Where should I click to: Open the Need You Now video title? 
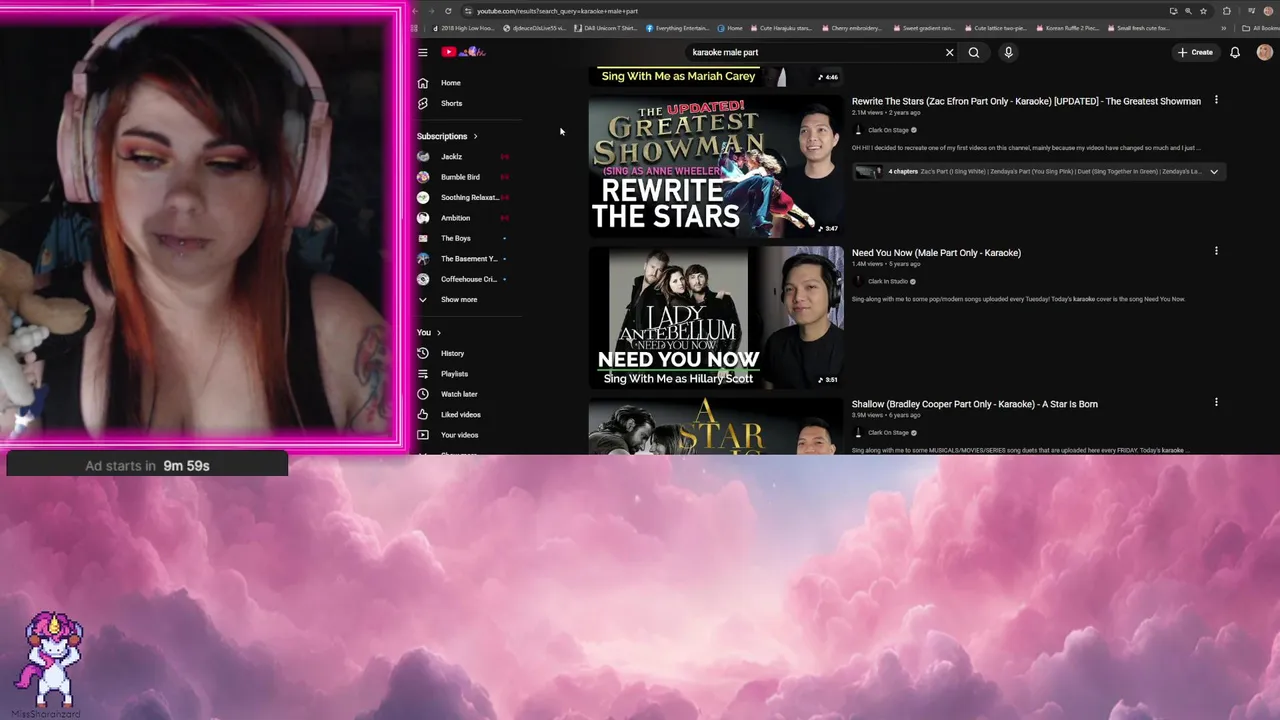click(936, 253)
